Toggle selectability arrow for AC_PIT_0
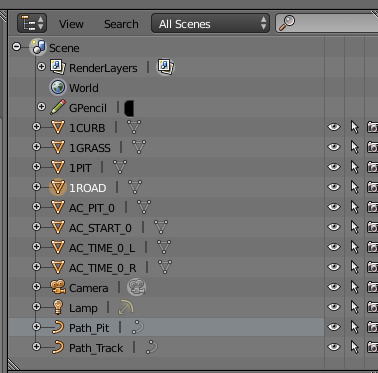Image resolution: width=378 pixels, height=373 pixels. pos(355,207)
